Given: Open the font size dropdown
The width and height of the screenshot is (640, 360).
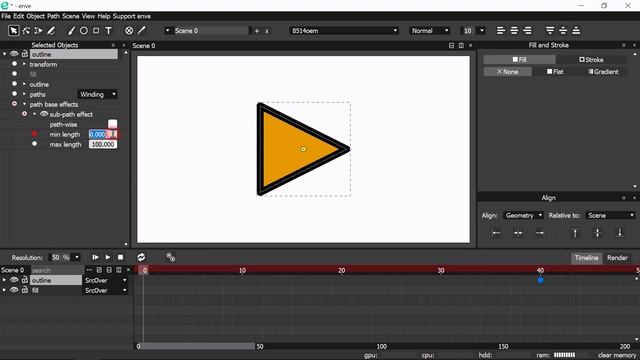Looking at the screenshot, I should click(482, 31).
